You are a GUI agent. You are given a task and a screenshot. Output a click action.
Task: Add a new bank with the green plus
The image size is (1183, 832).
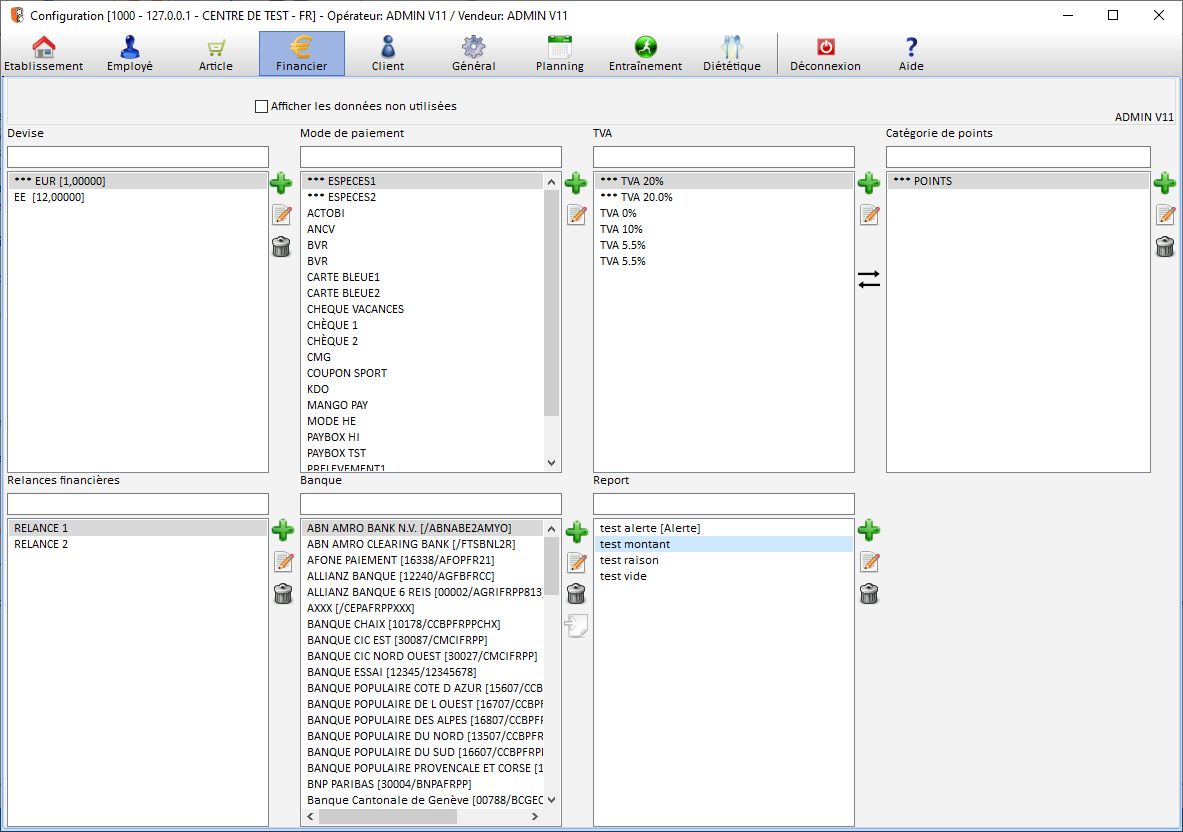[576, 531]
